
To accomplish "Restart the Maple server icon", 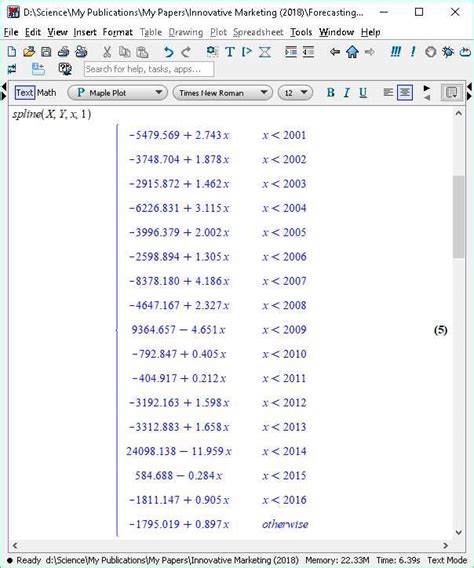I will coord(465,52).
